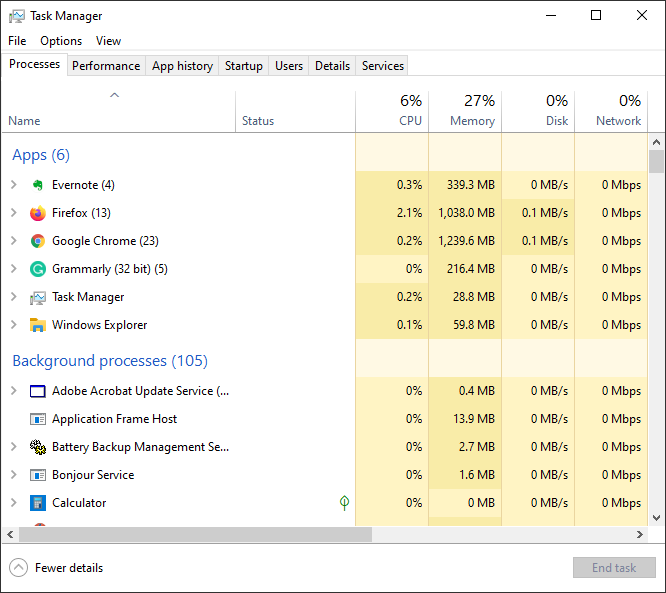The height and width of the screenshot is (593, 666).
Task: Click the vertical scrollbar down arrow
Action: click(x=657, y=517)
